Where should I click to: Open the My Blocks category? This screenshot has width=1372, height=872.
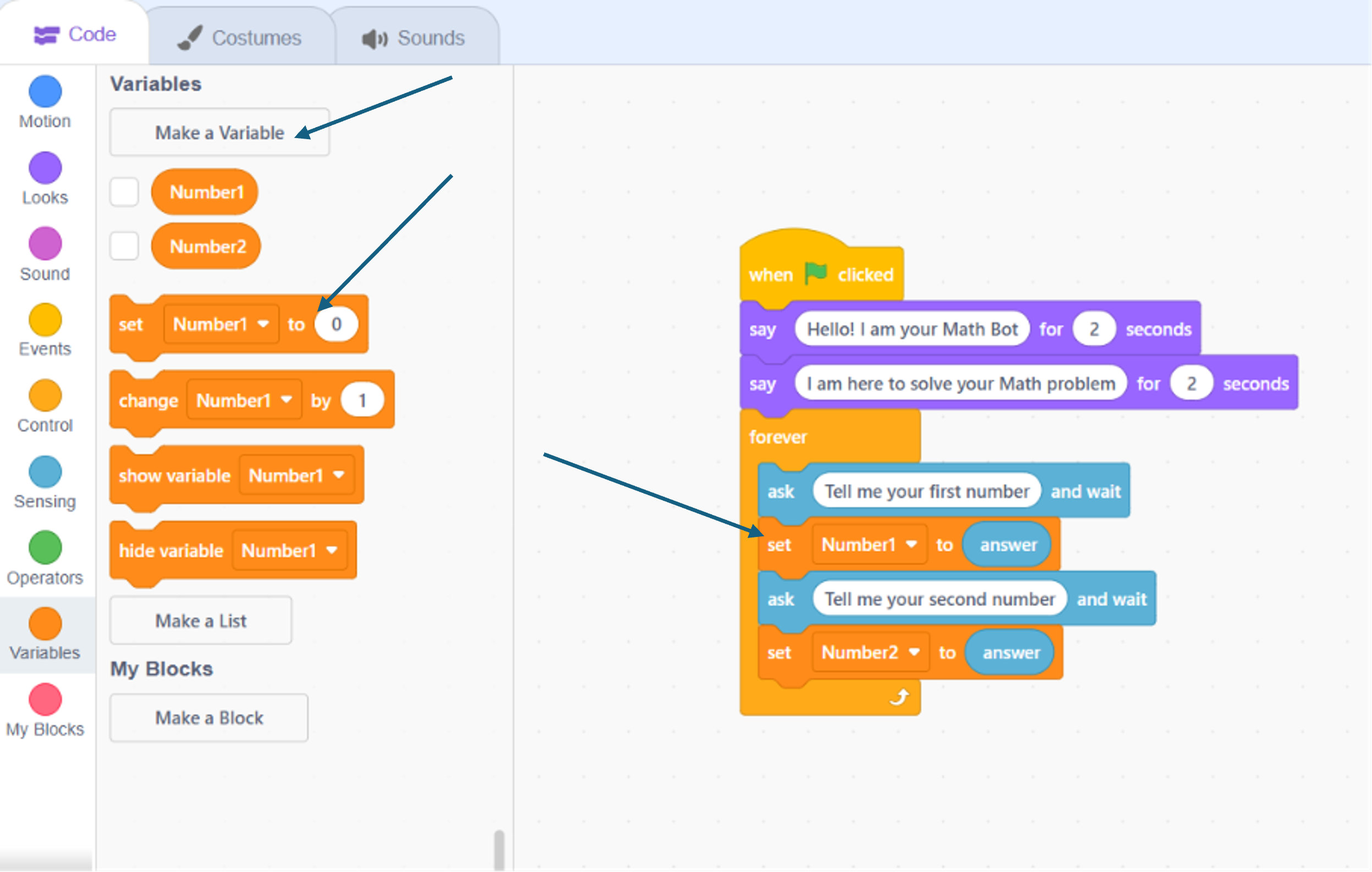(x=45, y=711)
